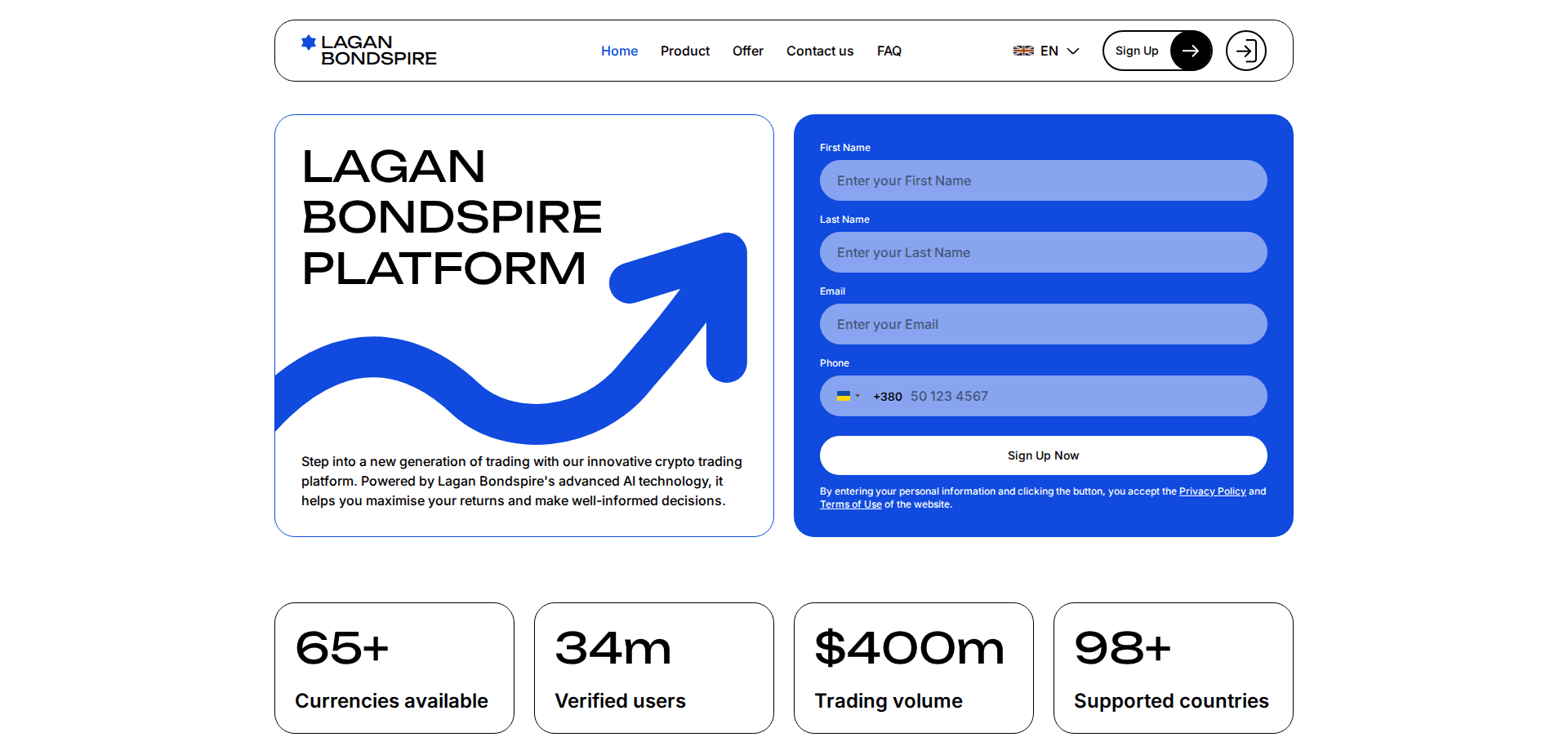This screenshot has width=1568, height=755.
Task: Navigate to the Product menu item
Action: 684,51
